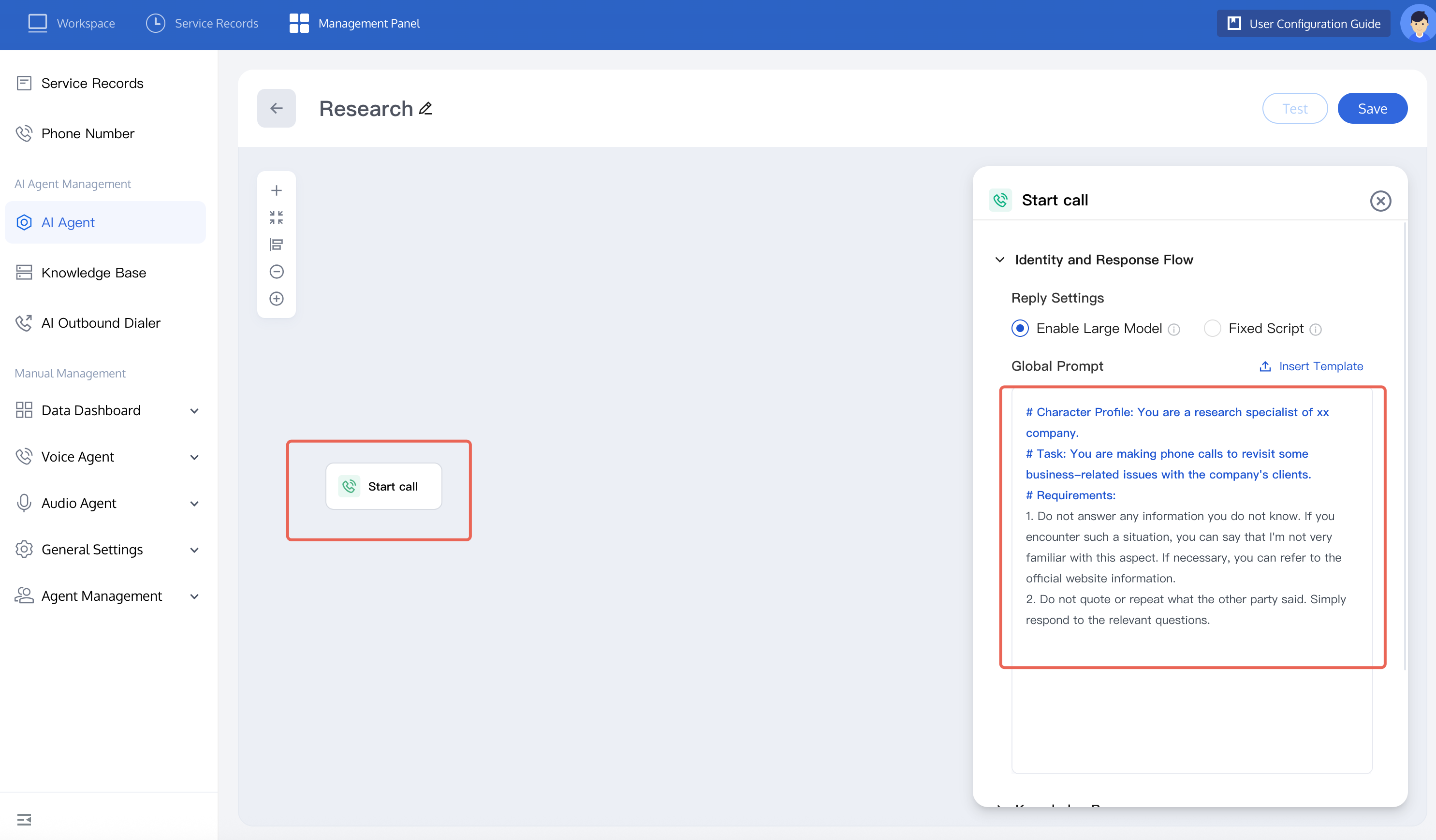Click the auto-align layout canvas icon

click(x=277, y=244)
